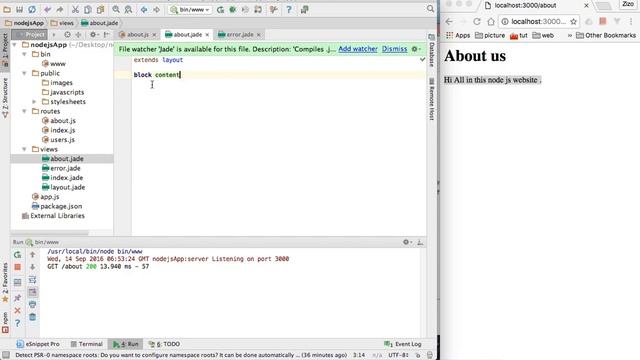Click the Rerun icon in main toolbar
640x360 pixels.
point(220,9)
